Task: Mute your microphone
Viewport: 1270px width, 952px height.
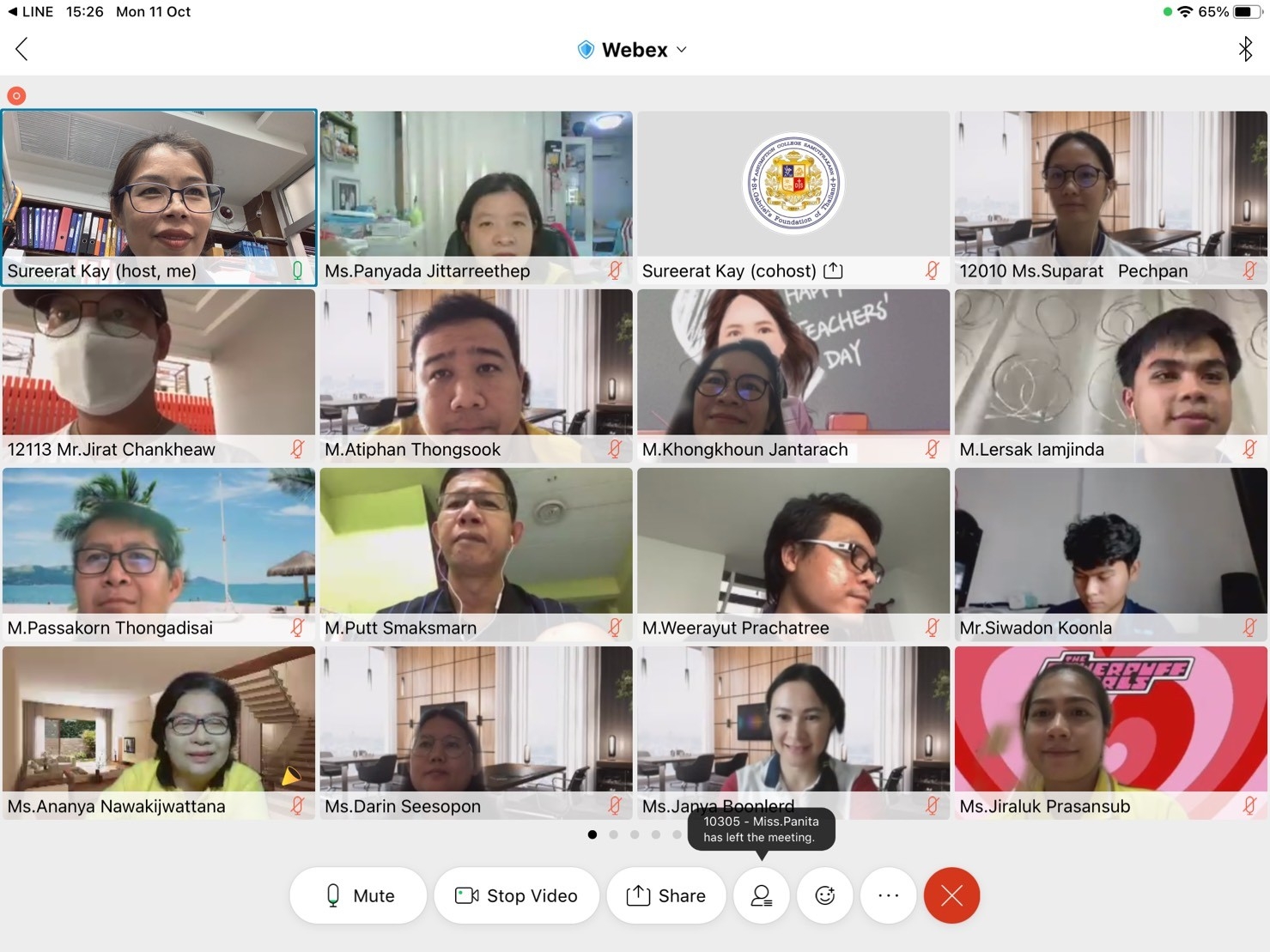Action: click(x=358, y=895)
